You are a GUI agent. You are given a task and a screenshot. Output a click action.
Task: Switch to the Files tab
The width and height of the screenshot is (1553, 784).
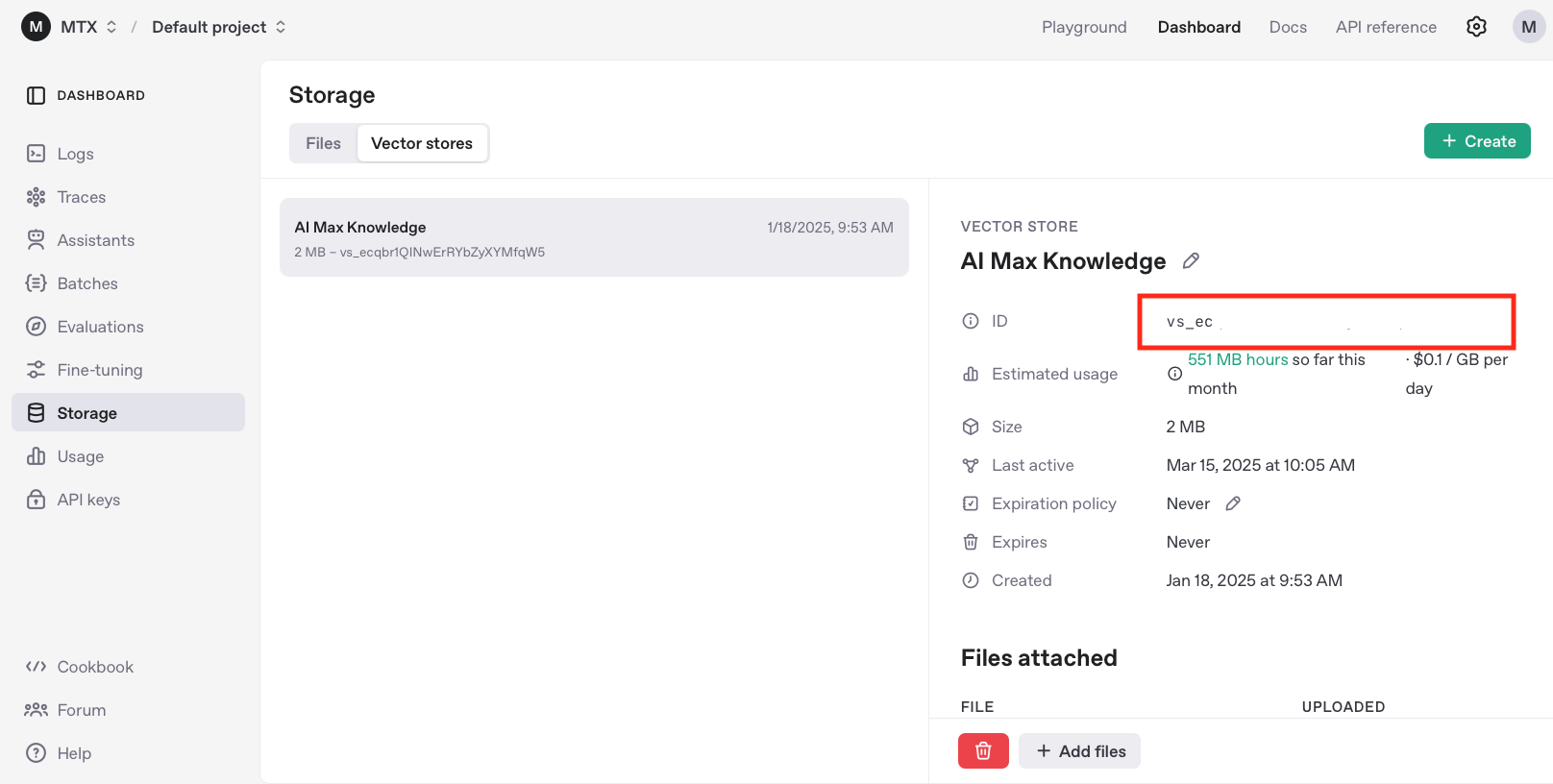pos(323,143)
